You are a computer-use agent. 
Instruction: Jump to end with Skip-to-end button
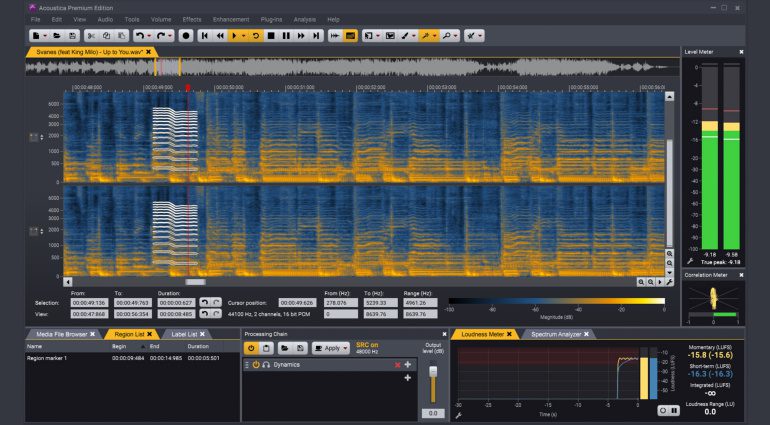click(x=316, y=36)
